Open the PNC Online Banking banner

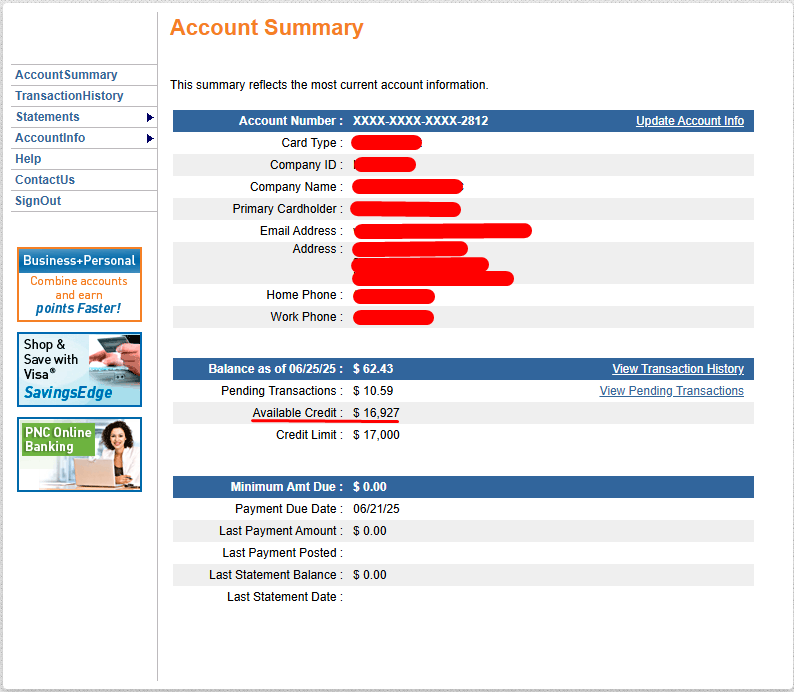[80, 455]
